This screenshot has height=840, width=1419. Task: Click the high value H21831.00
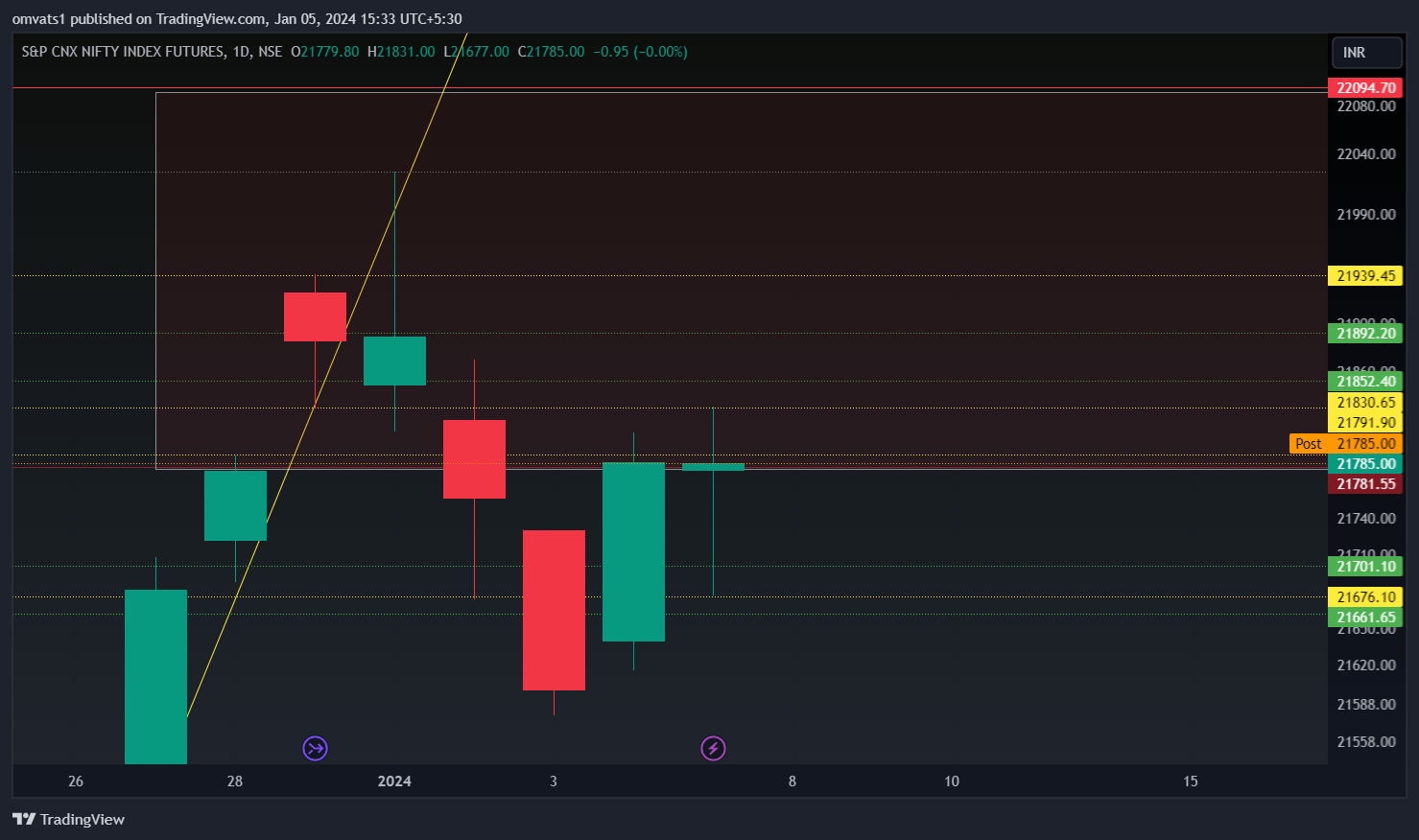tap(401, 52)
